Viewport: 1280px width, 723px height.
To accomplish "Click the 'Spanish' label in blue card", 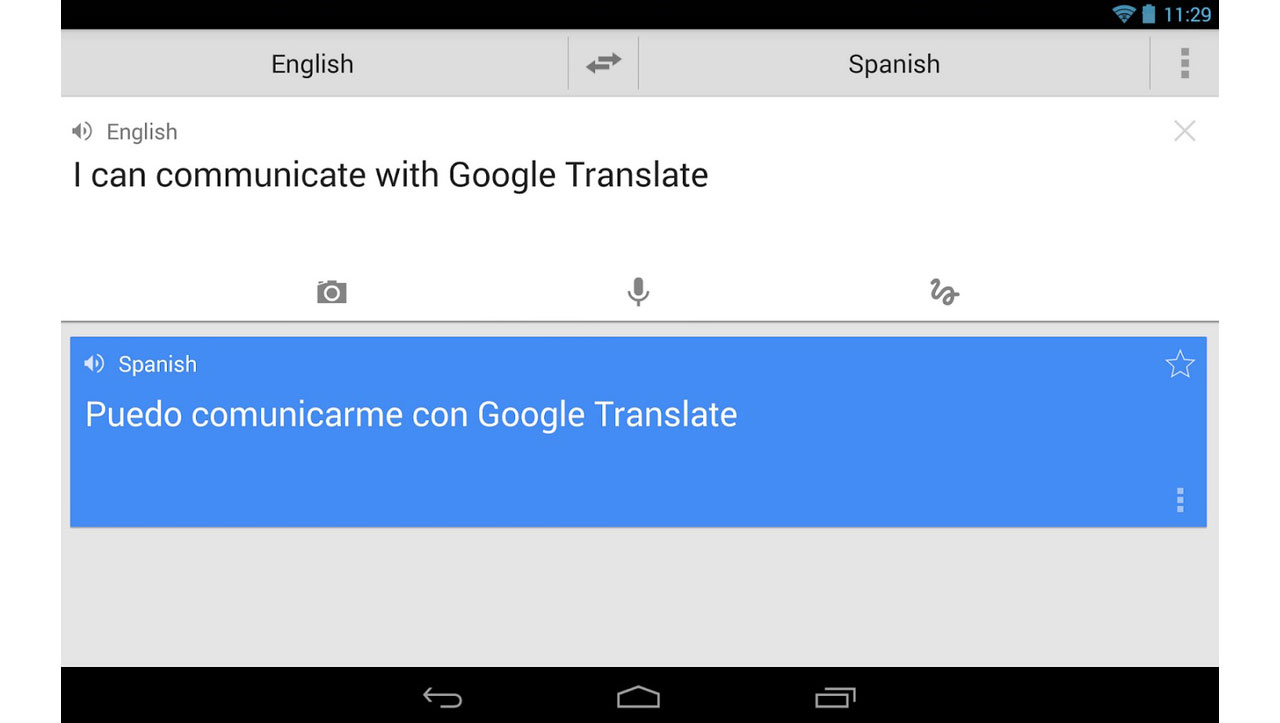I will [x=157, y=364].
